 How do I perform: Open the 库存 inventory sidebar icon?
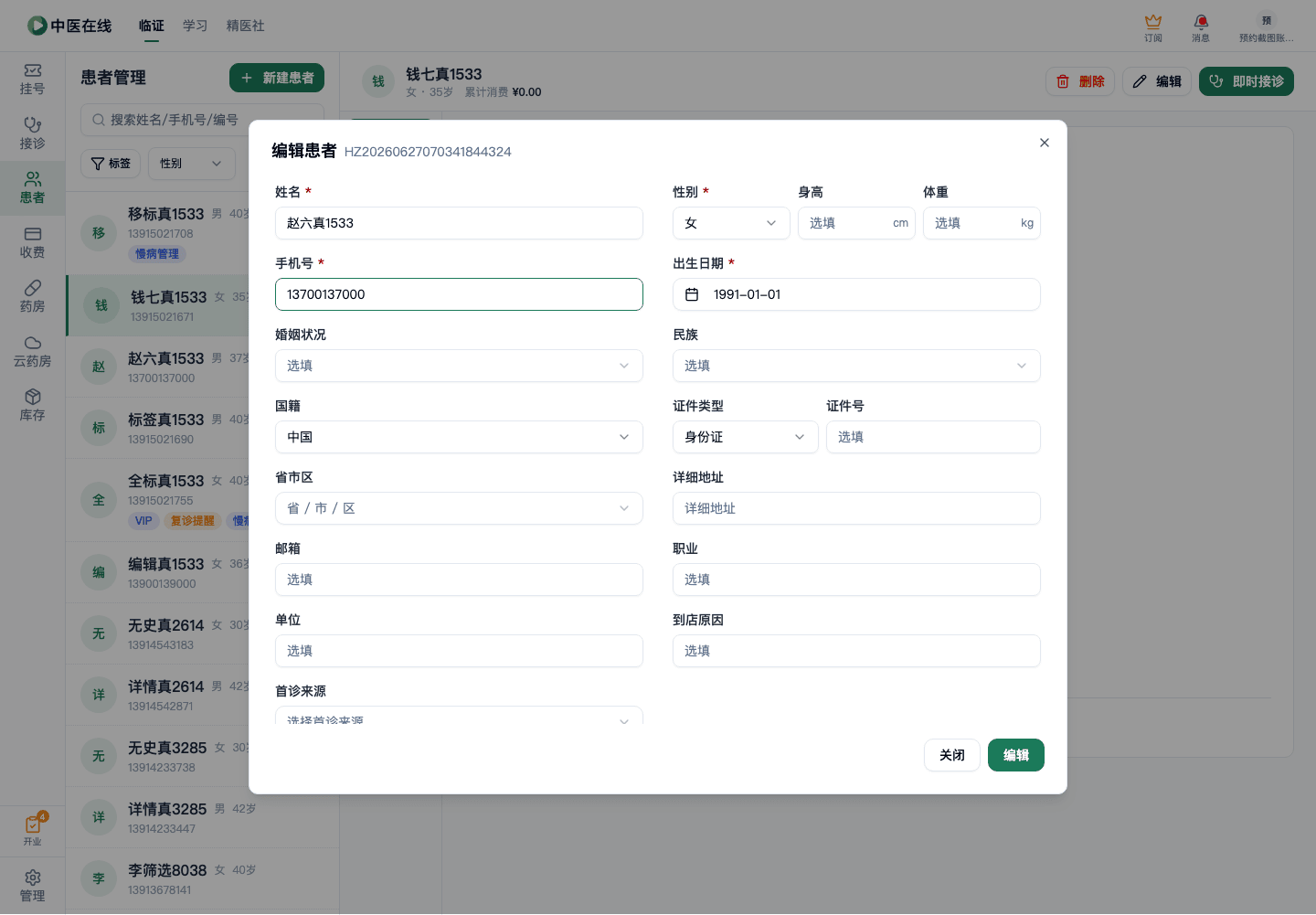(32, 406)
